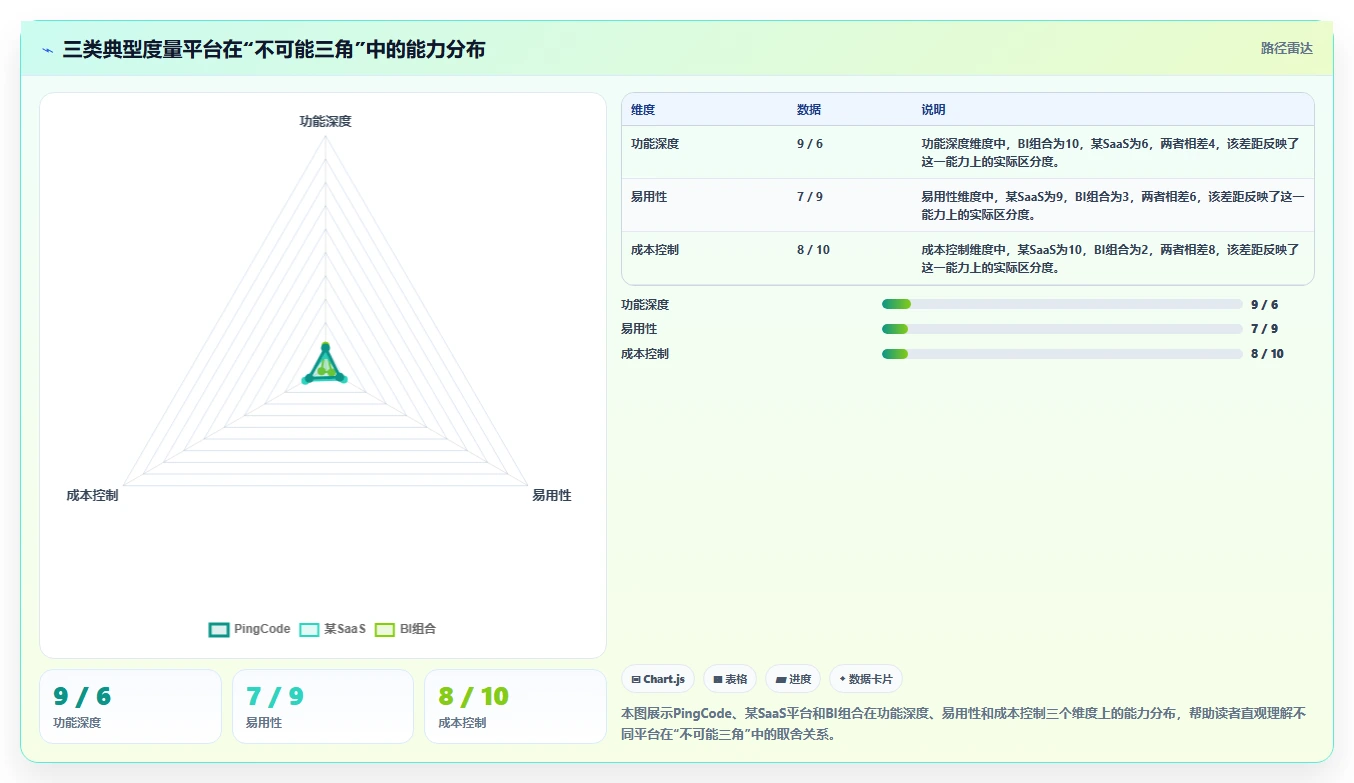Click the 7 / 9 value after the progress bar
The height and width of the screenshot is (783, 1354).
[x=1264, y=329]
